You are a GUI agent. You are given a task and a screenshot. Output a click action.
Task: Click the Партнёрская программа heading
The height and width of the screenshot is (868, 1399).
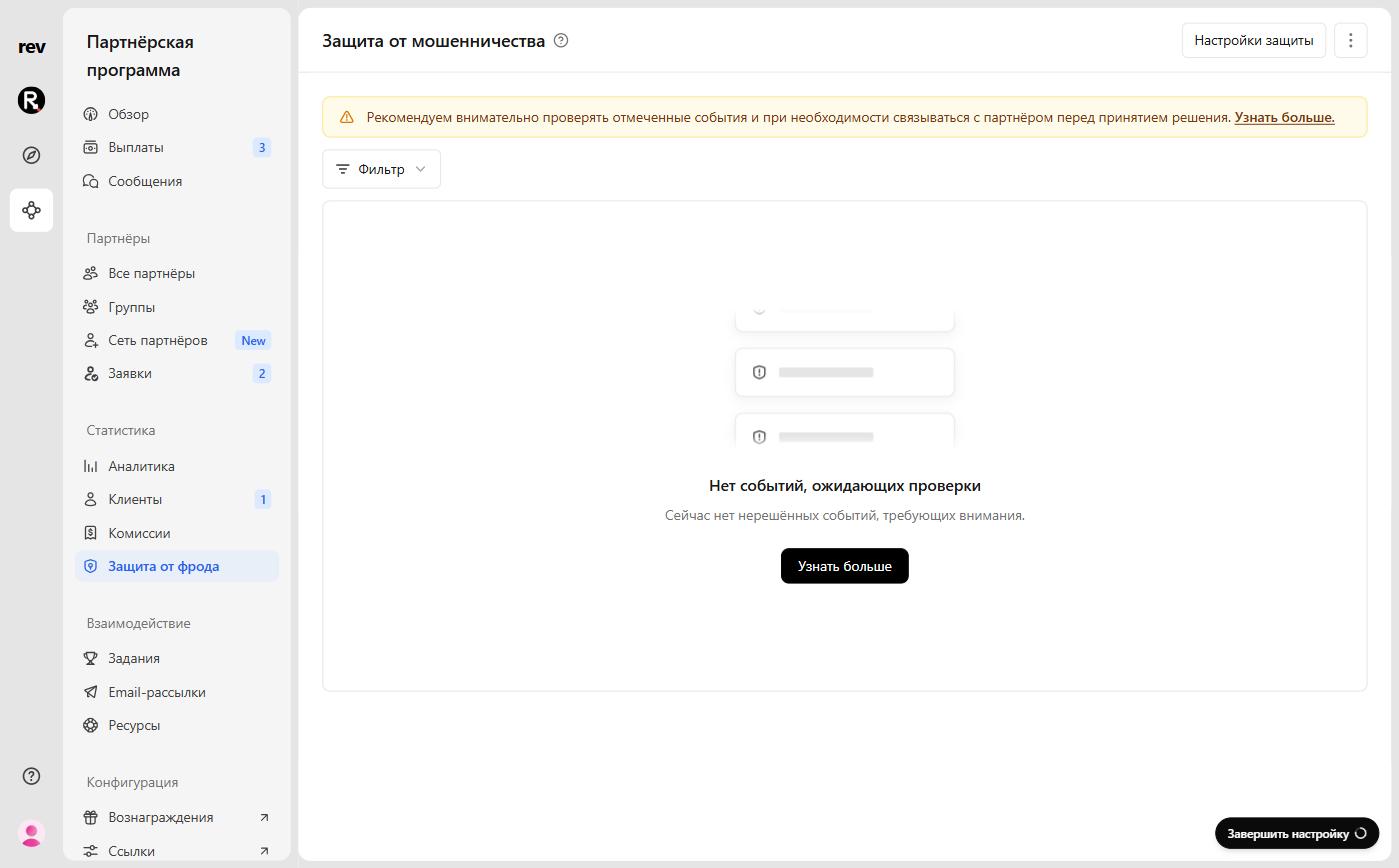(140, 56)
